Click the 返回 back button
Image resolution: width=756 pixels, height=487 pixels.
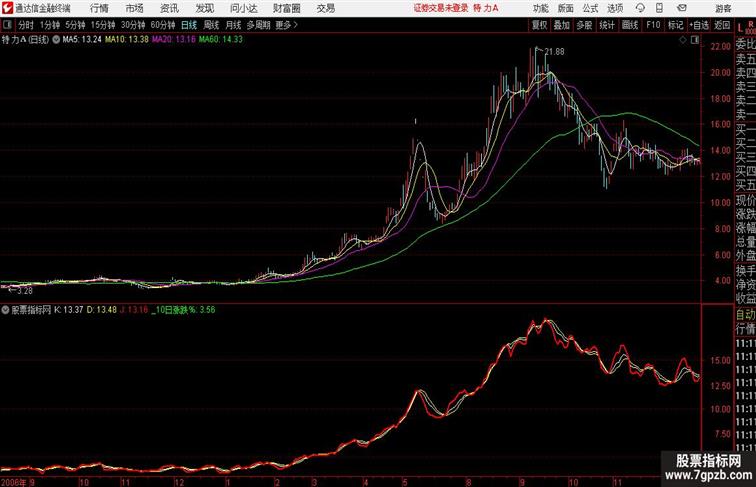click(722, 25)
